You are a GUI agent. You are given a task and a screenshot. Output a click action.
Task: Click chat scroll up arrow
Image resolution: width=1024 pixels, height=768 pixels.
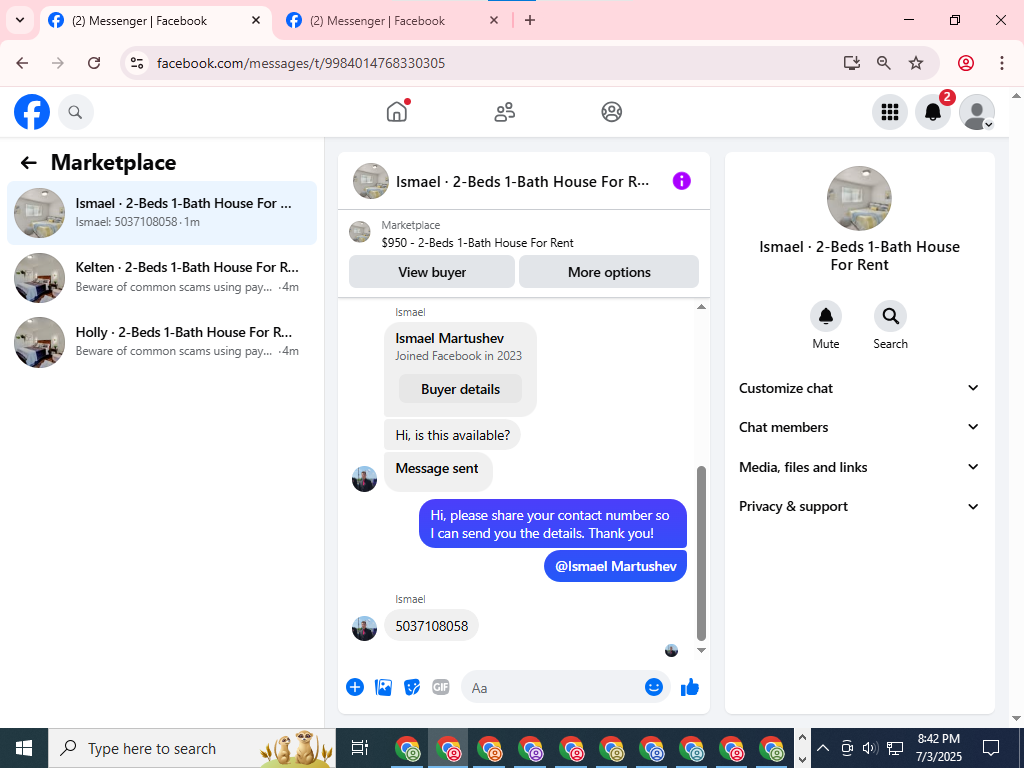tap(701, 307)
